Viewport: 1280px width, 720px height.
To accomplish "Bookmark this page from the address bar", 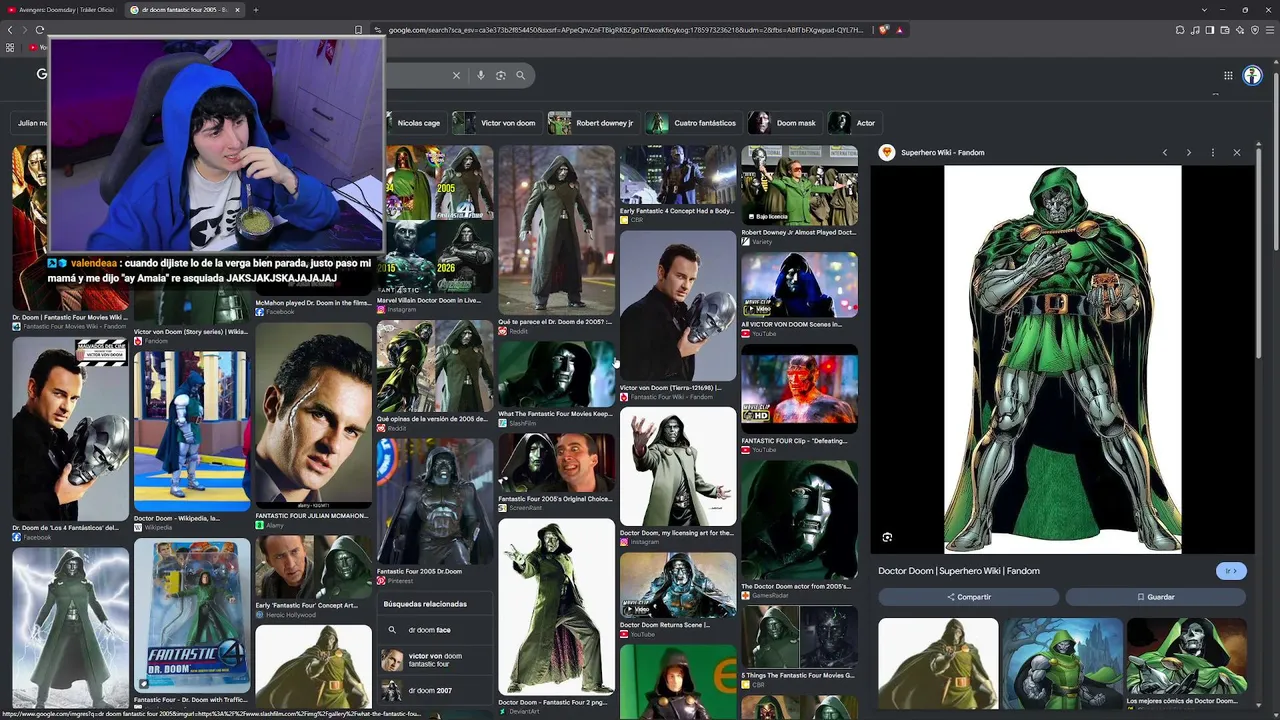I will point(358,30).
